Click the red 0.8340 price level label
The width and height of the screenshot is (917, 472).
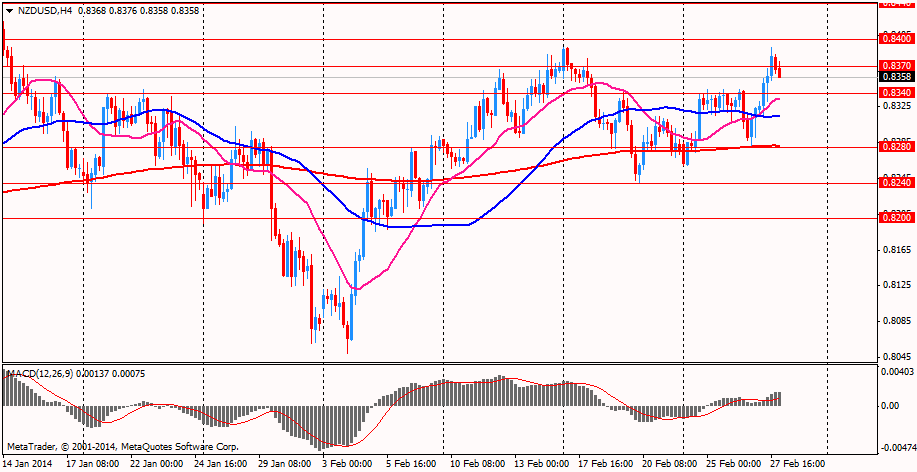click(895, 92)
